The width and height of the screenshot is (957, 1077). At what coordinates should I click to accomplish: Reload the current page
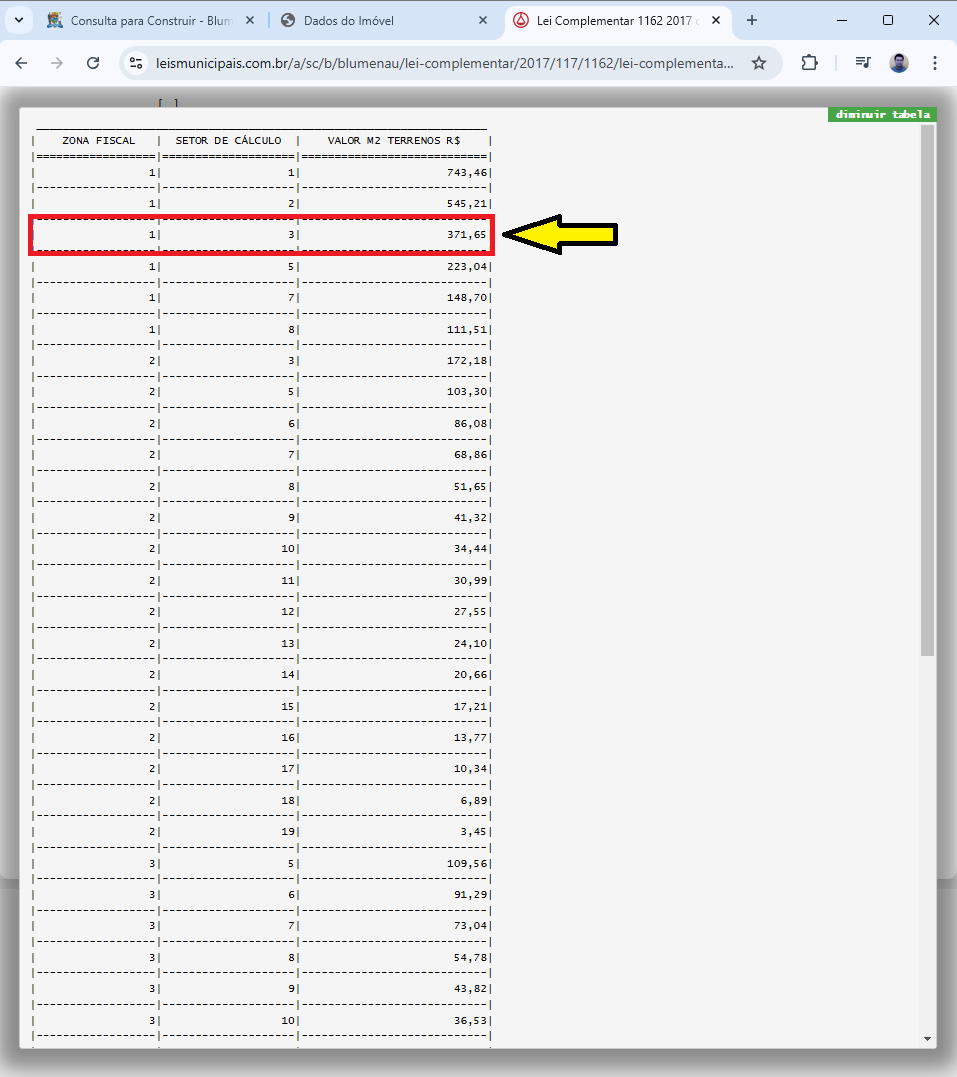(93, 63)
